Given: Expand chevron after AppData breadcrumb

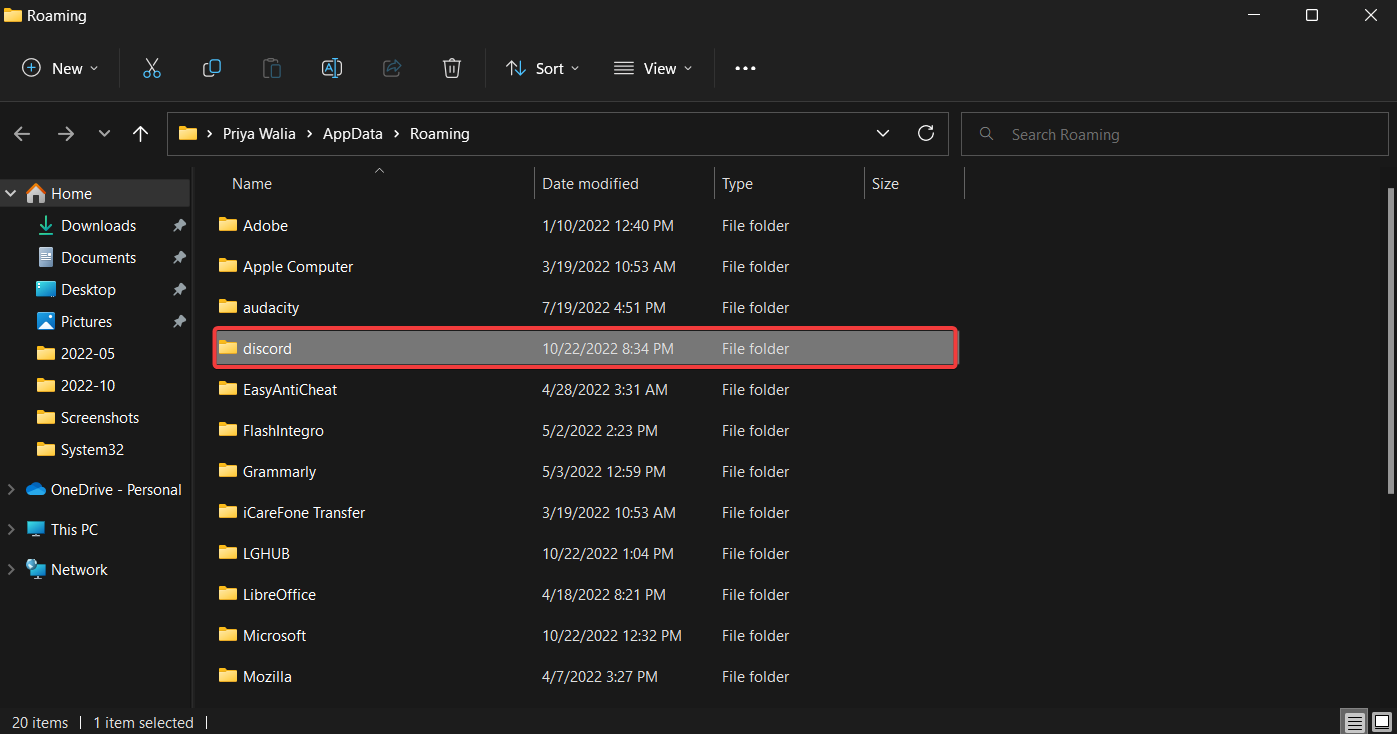Looking at the screenshot, I should click(x=396, y=133).
